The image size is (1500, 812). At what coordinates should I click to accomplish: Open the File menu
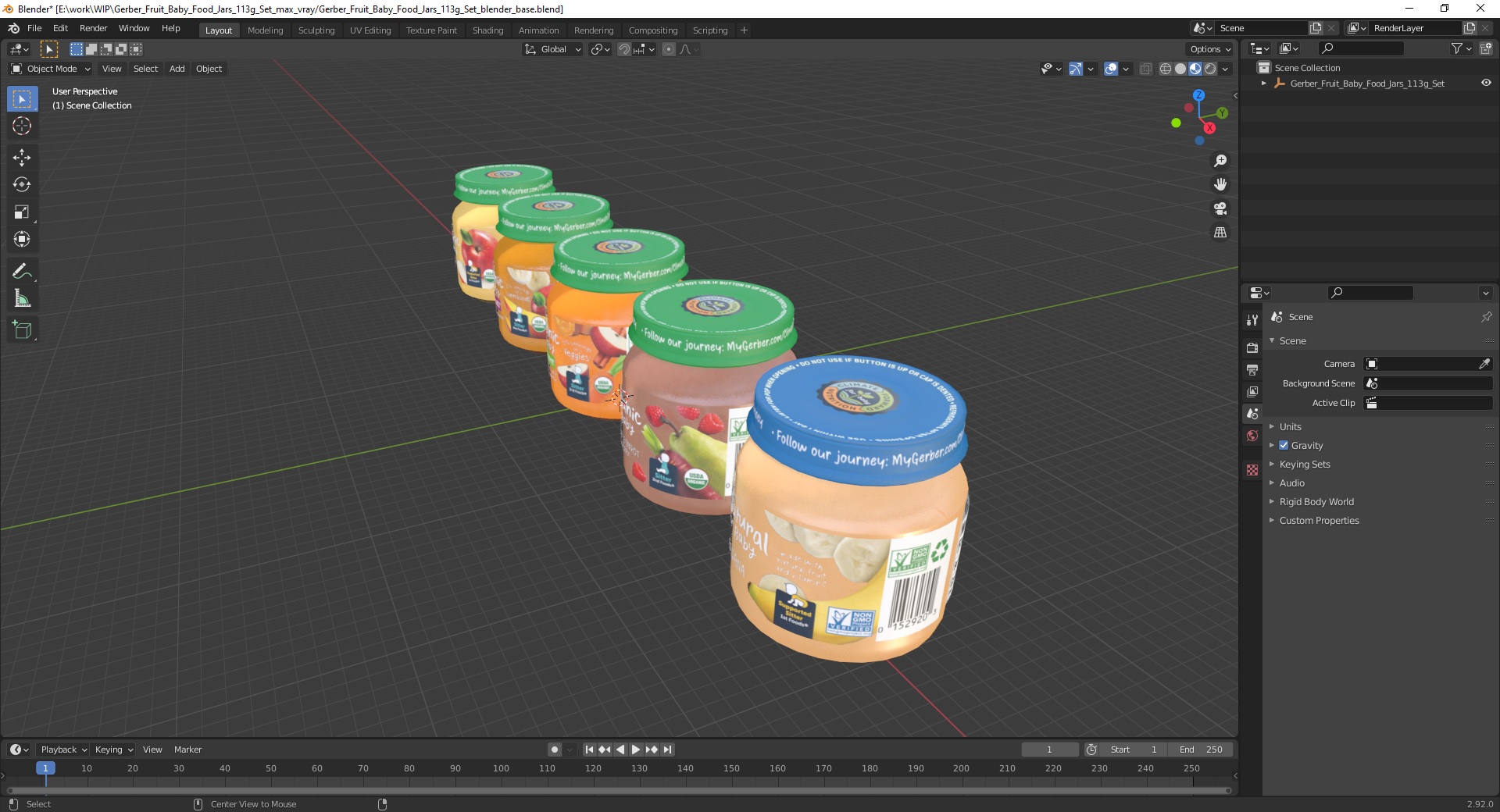[34, 28]
